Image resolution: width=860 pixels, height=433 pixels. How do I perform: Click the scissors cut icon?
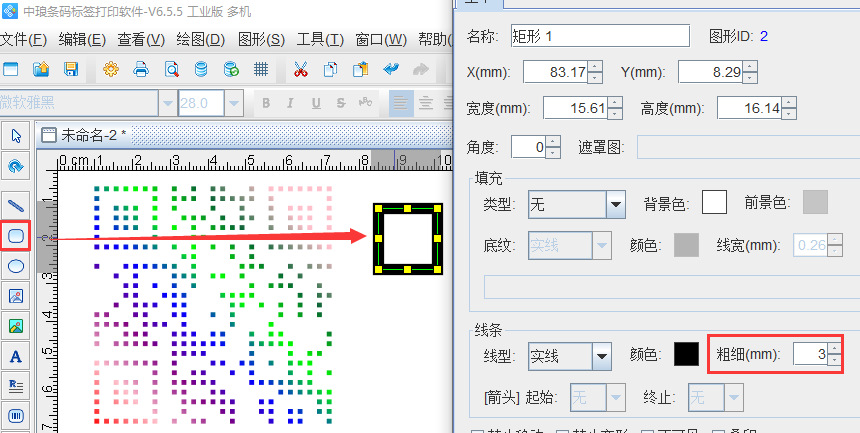coord(300,70)
